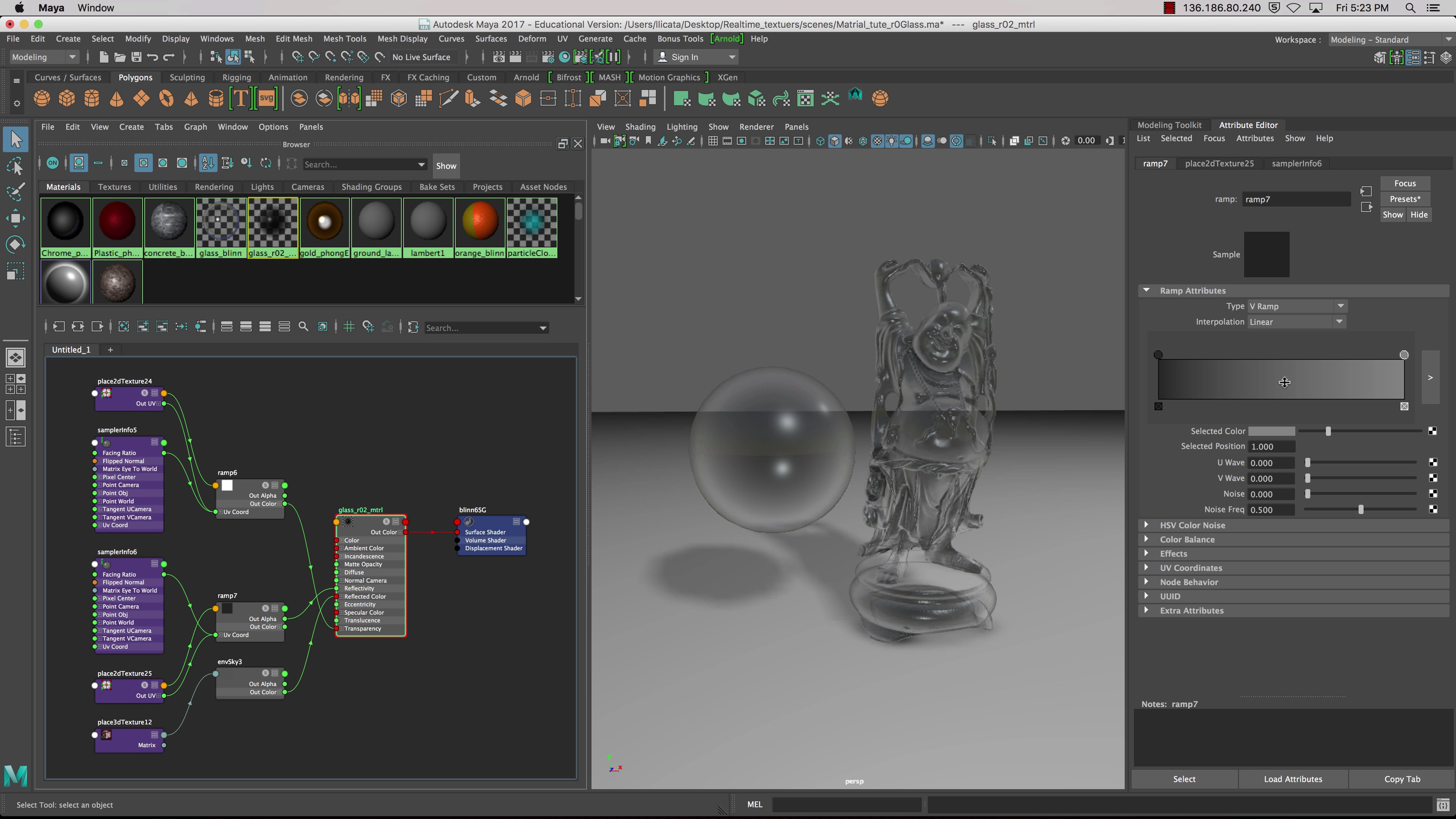Open the Render Settings icon in the status line

548,56
